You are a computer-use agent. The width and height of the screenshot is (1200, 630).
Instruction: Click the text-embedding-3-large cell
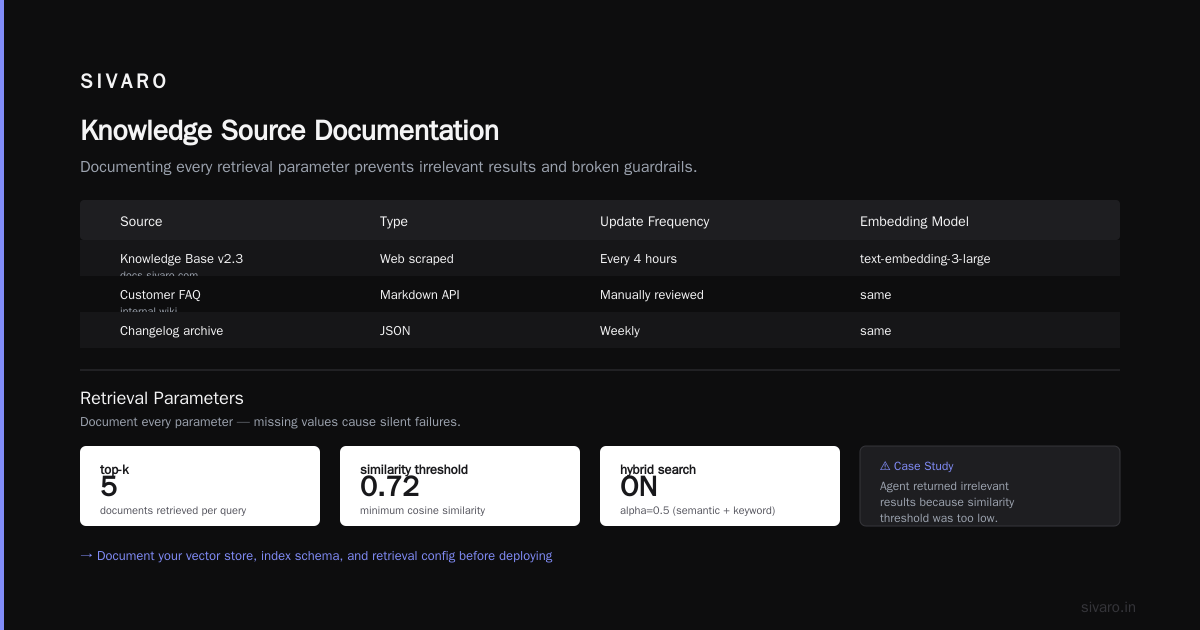click(x=925, y=258)
